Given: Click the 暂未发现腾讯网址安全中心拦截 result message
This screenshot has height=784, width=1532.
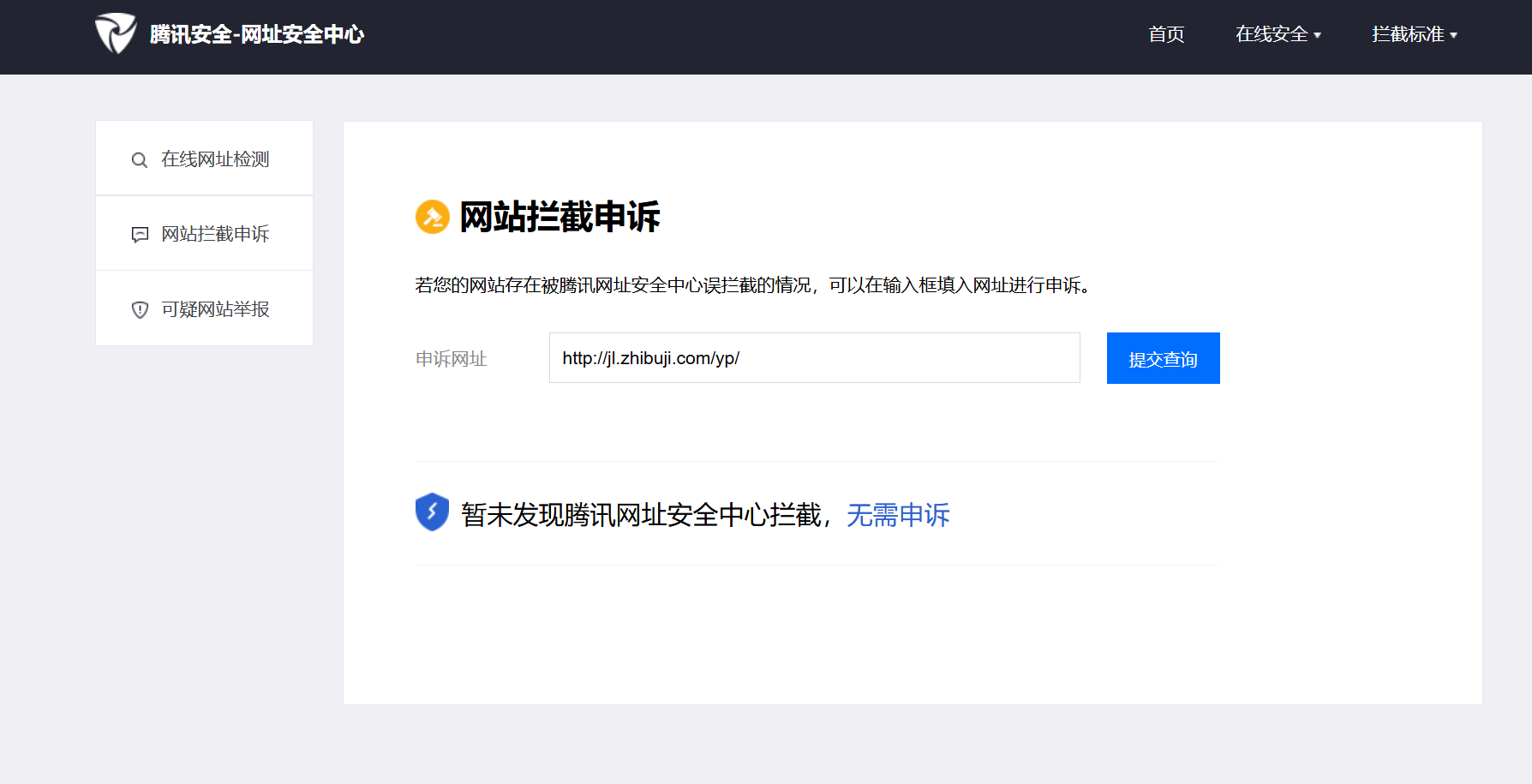Looking at the screenshot, I should [641, 515].
